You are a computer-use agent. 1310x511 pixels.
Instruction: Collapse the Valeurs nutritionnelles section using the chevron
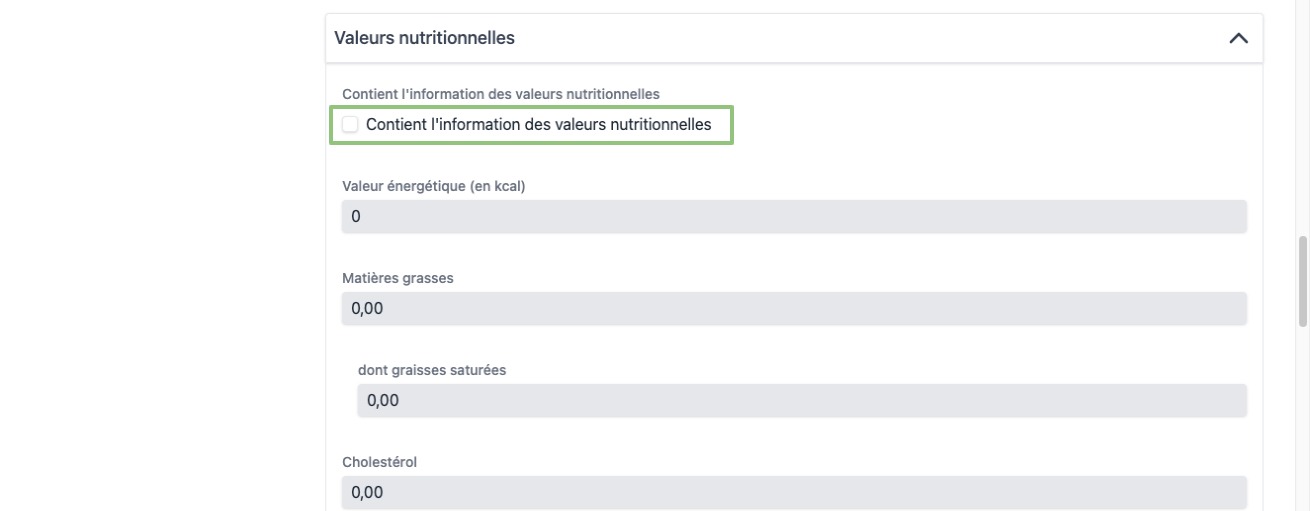coord(1238,38)
